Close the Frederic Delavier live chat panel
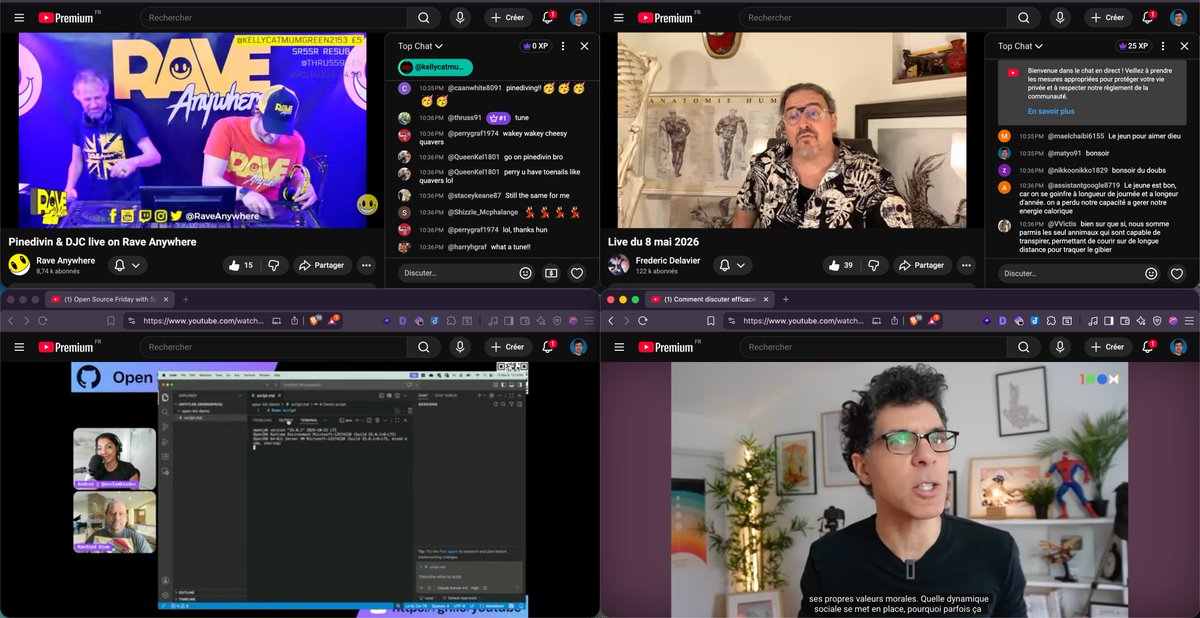The width and height of the screenshot is (1200, 618). (1184, 46)
